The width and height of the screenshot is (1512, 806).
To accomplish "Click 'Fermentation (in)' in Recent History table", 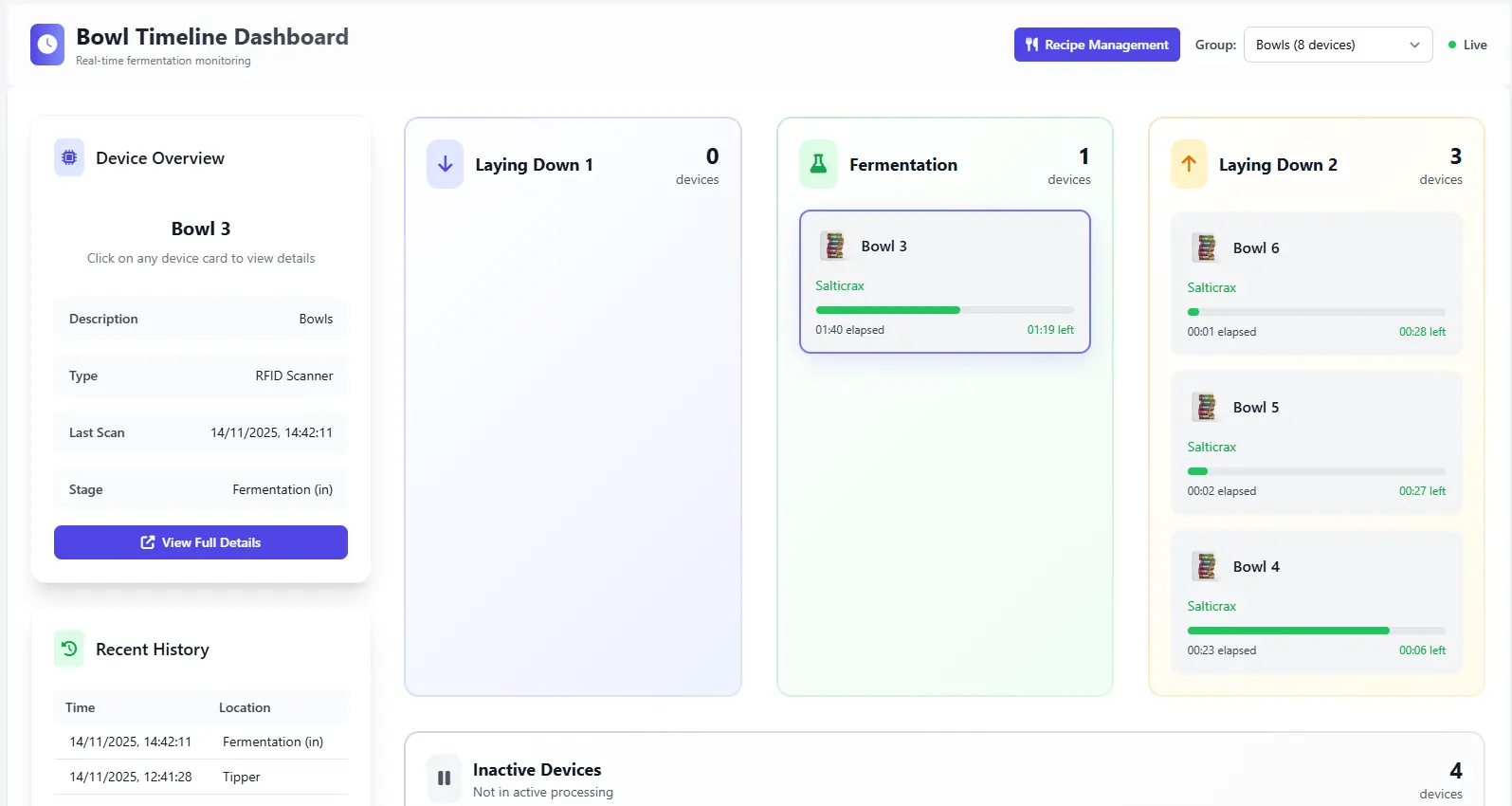I will tap(273, 742).
